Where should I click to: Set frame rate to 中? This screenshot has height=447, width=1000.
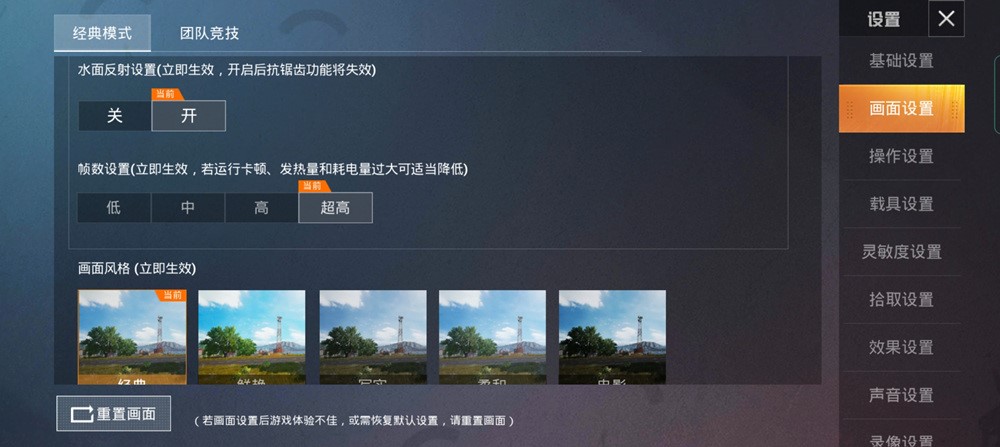pyautogui.click(x=188, y=208)
